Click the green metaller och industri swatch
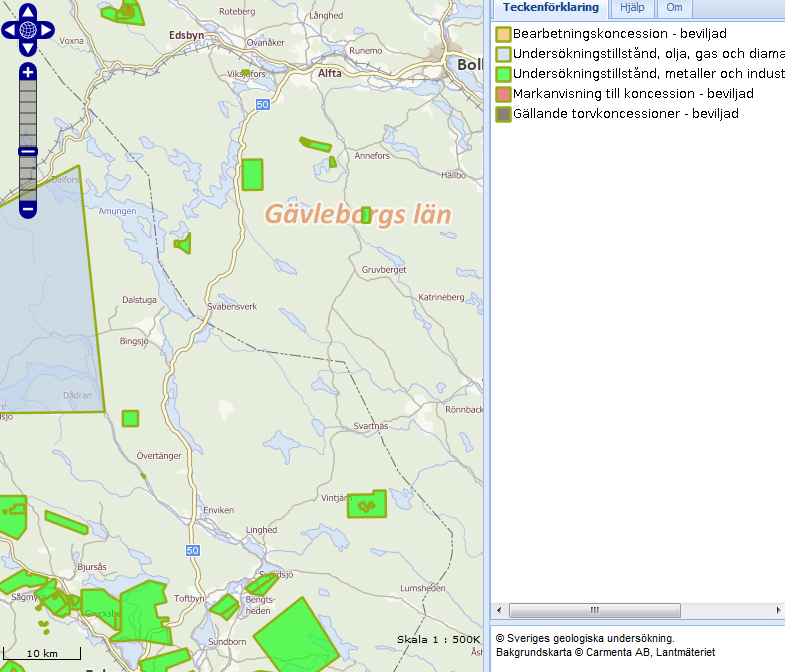This screenshot has width=785, height=672. pyautogui.click(x=503, y=74)
